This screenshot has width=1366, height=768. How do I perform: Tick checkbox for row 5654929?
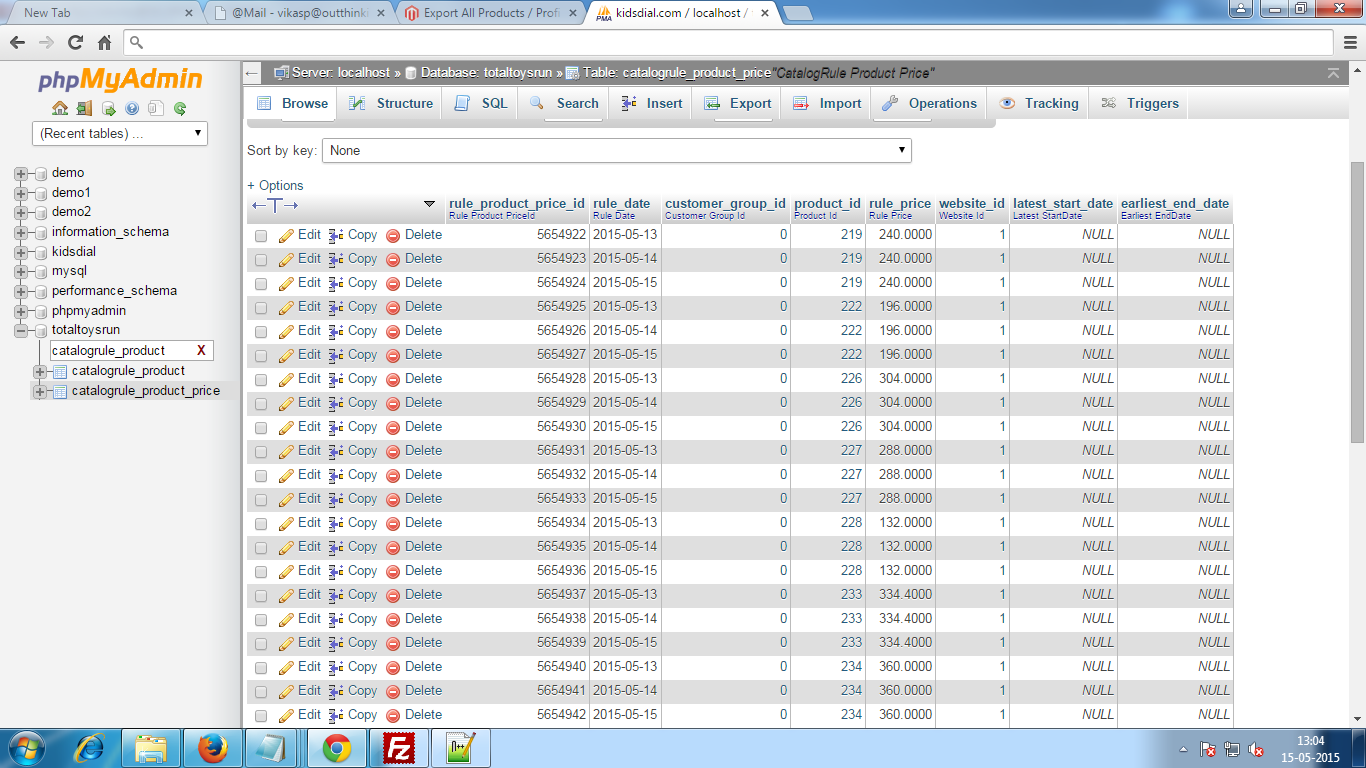tap(261, 404)
